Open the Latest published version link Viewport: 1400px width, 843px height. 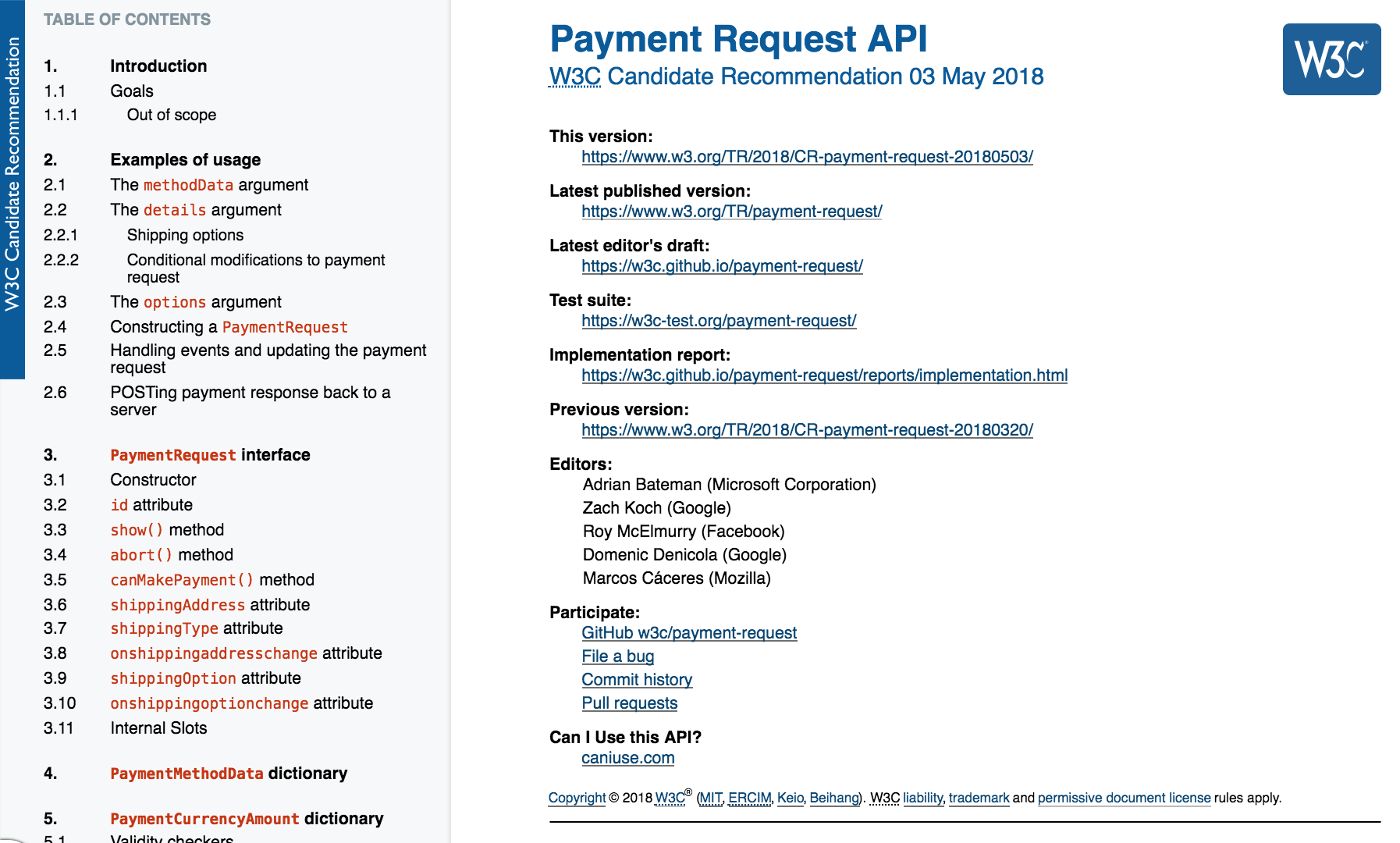(732, 212)
